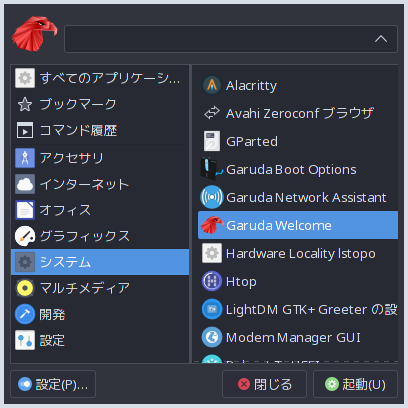This screenshot has width=408, height=408.
Task: Click the システム gear icon
Action: click(x=25, y=262)
